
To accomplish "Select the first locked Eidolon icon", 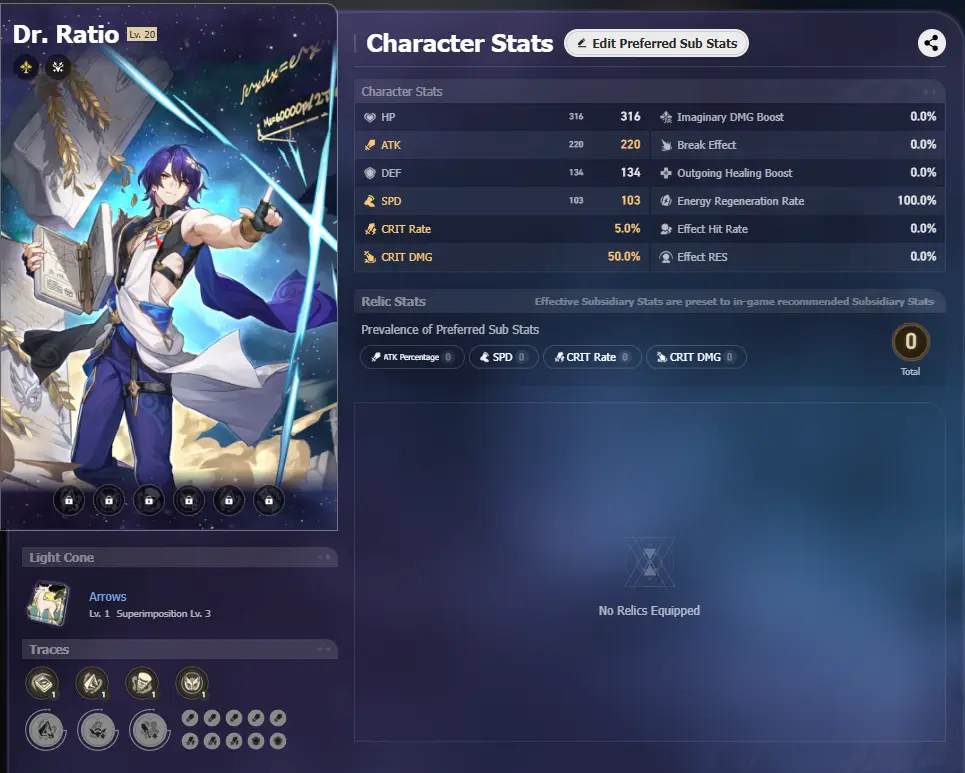I will pos(69,500).
